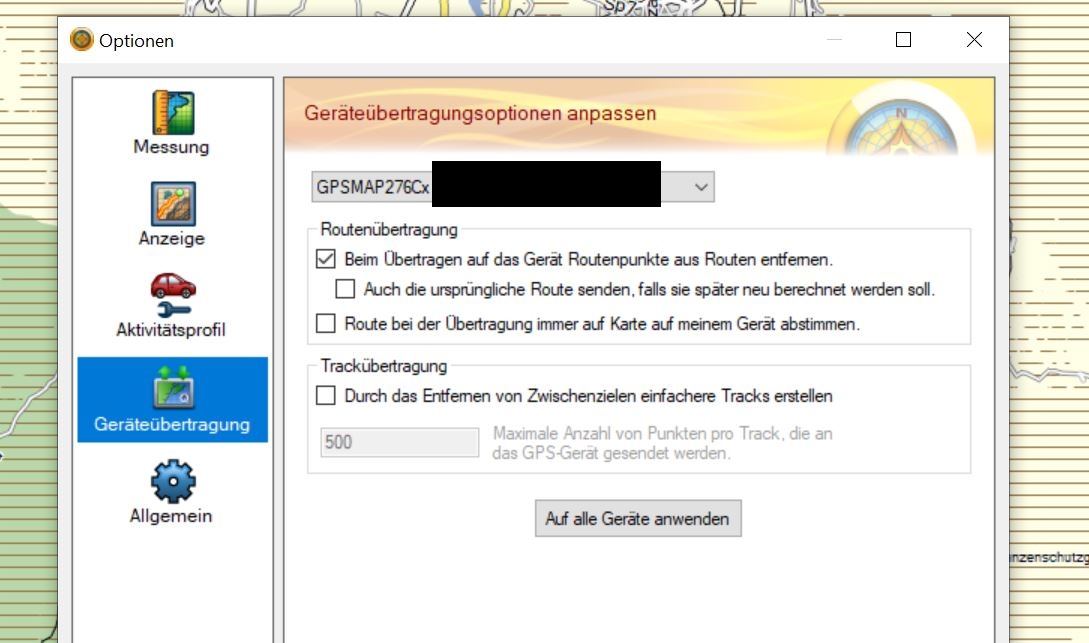Expand the GPSMAP276Cx device dropdown
This screenshot has height=643, width=1089.
[x=701, y=186]
